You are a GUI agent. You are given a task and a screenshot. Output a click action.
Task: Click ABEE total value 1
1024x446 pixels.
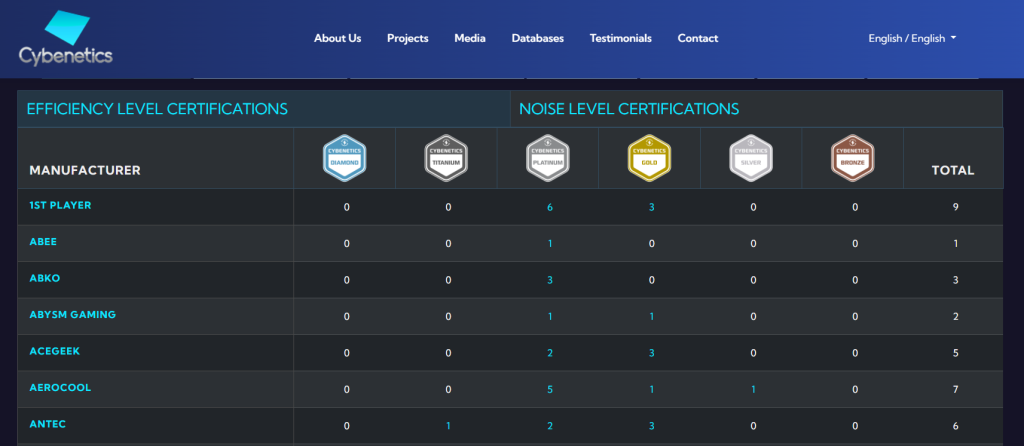click(x=955, y=244)
